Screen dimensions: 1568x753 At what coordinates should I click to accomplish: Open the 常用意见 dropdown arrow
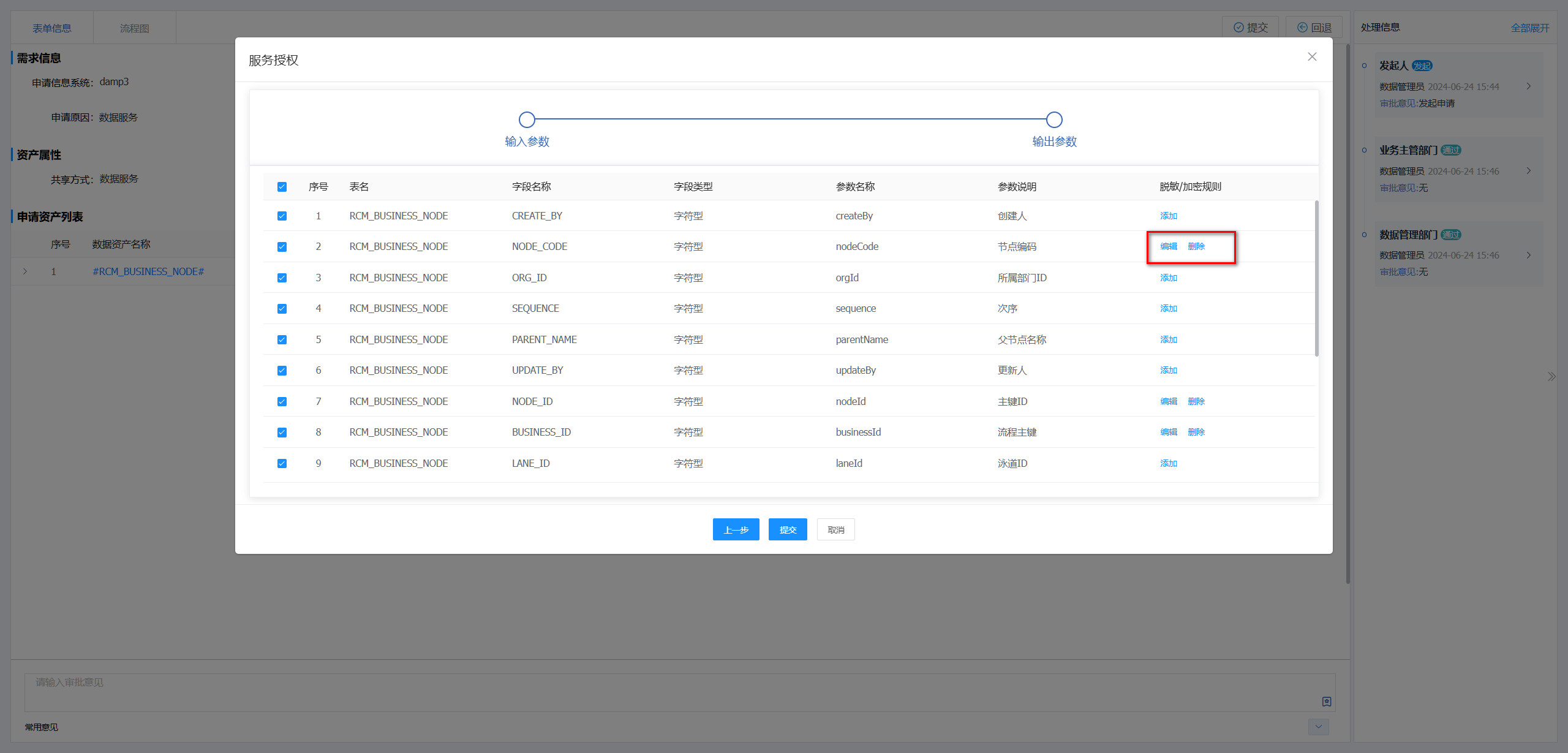[x=1318, y=727]
